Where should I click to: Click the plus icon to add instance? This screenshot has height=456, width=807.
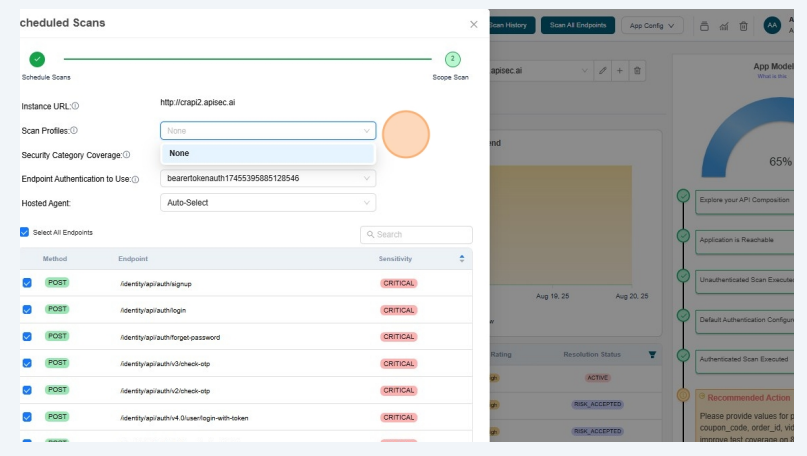tap(620, 71)
